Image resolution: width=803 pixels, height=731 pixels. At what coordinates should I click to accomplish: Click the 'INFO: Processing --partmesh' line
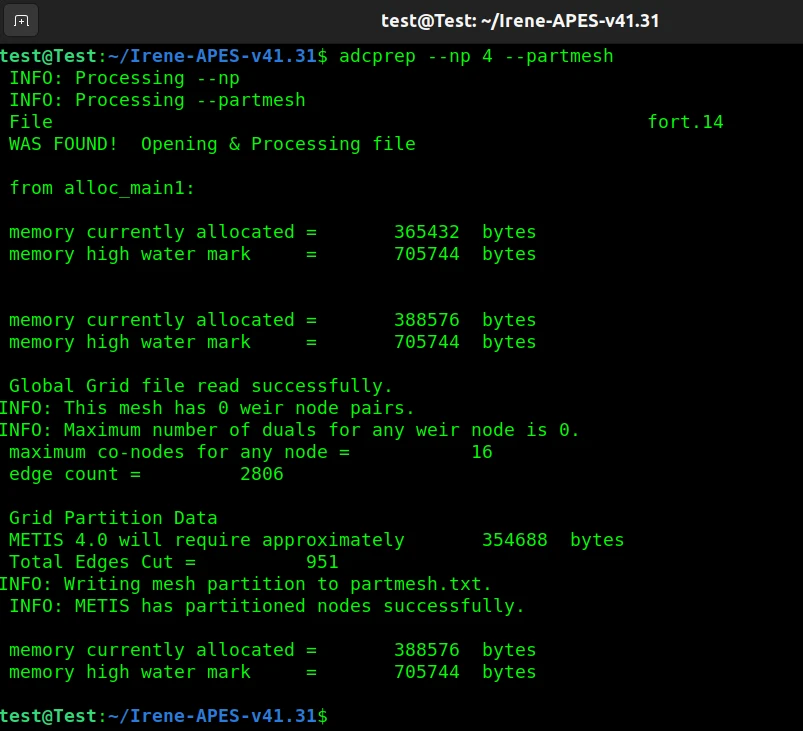tap(157, 100)
